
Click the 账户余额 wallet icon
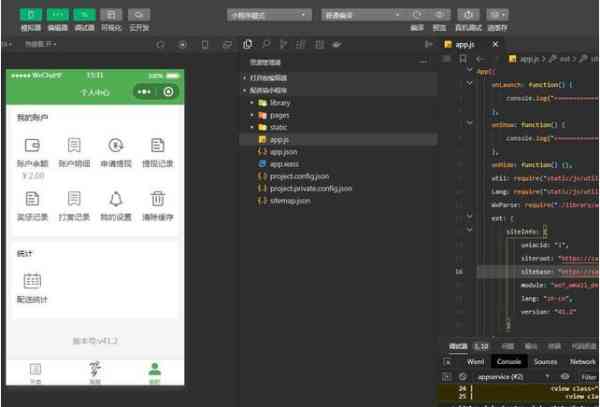coord(32,146)
